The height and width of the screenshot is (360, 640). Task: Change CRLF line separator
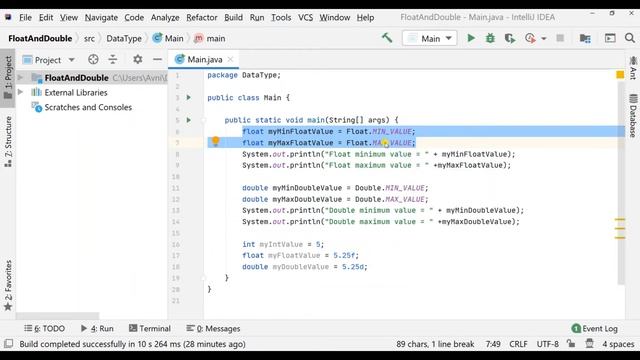pyautogui.click(x=518, y=344)
